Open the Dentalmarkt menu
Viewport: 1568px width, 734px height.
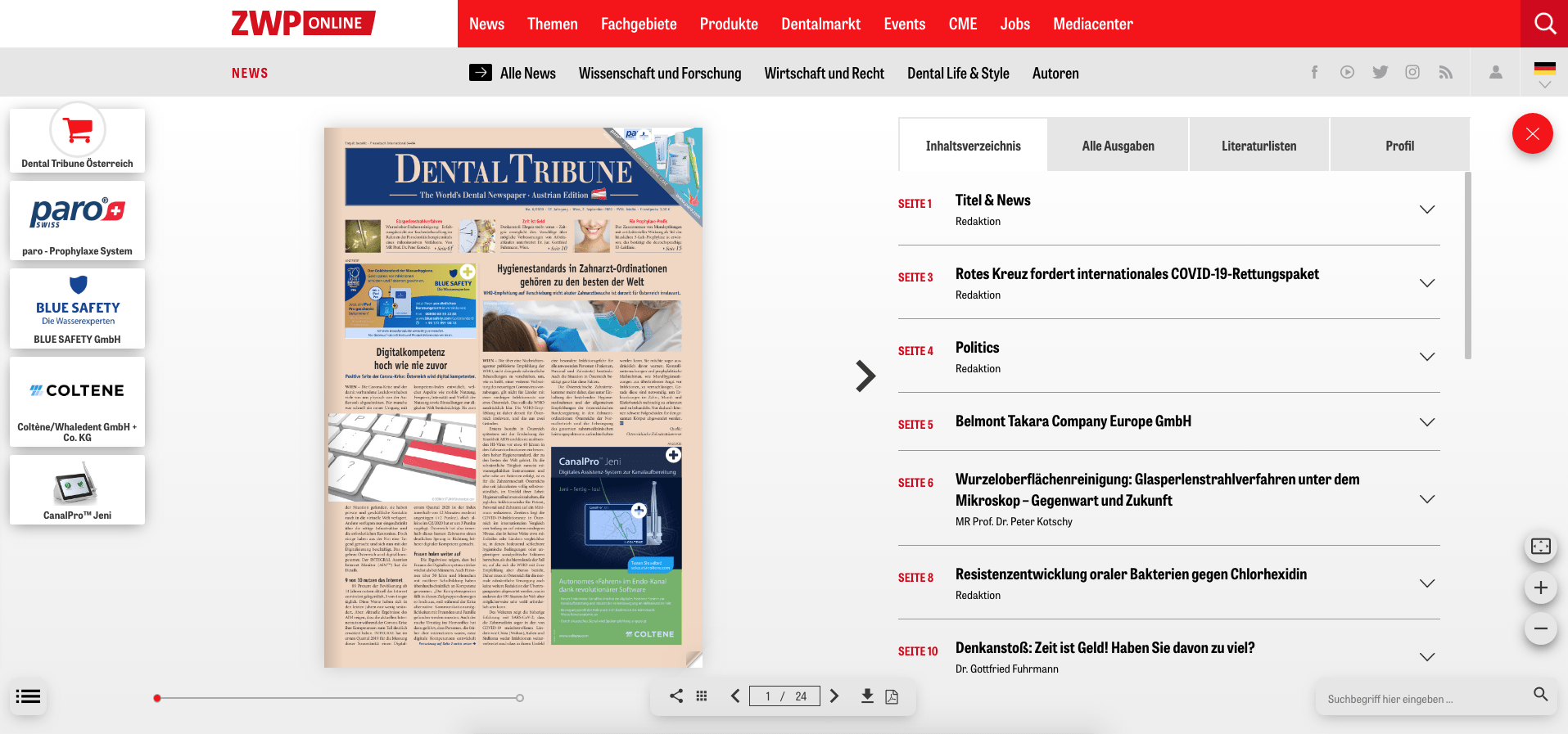click(820, 24)
